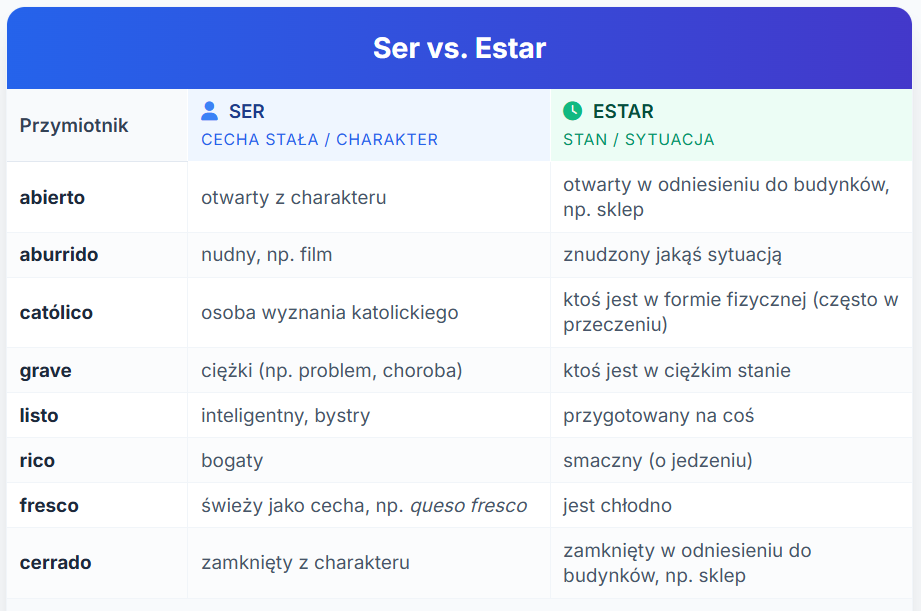Click the 'smaczny (o jedzeniu)' cell
The height and width of the screenshot is (611, 921).
pyautogui.click(x=731, y=461)
